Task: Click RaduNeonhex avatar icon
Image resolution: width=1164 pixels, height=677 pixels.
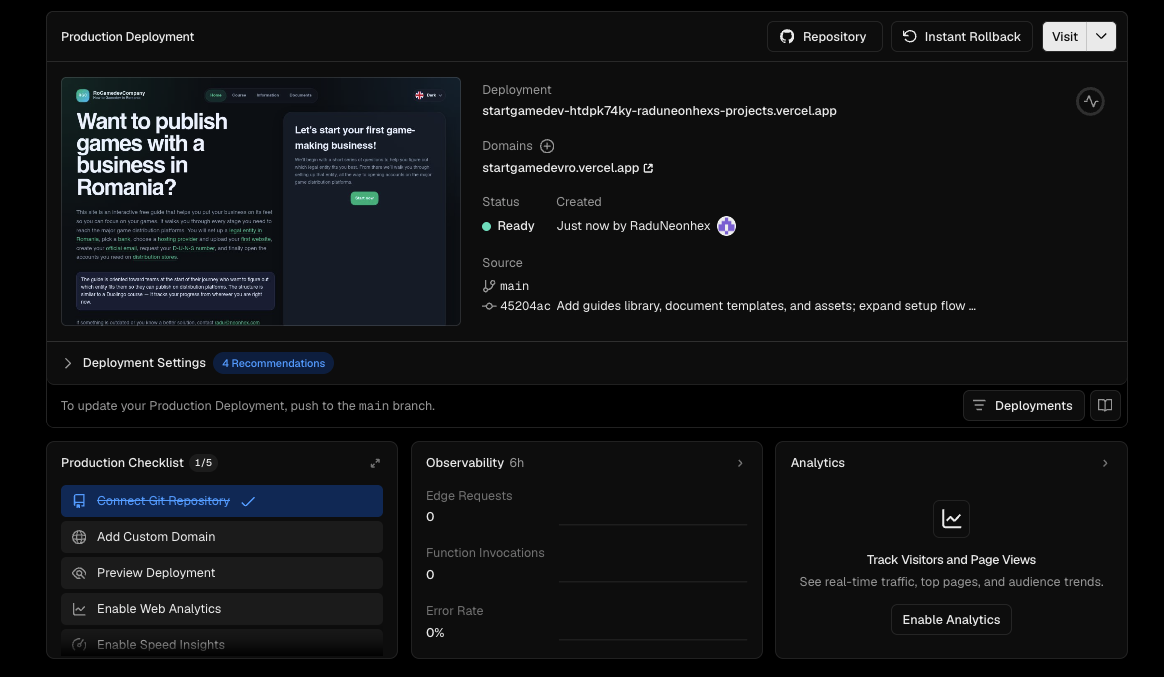Action: click(726, 226)
